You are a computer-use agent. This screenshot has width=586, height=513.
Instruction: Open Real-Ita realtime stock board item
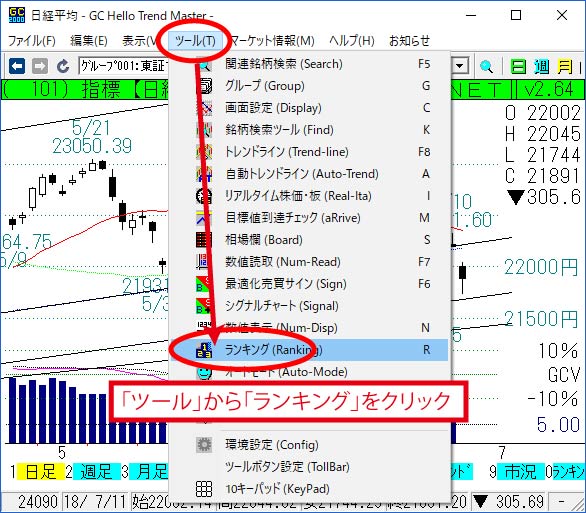tap(309, 196)
